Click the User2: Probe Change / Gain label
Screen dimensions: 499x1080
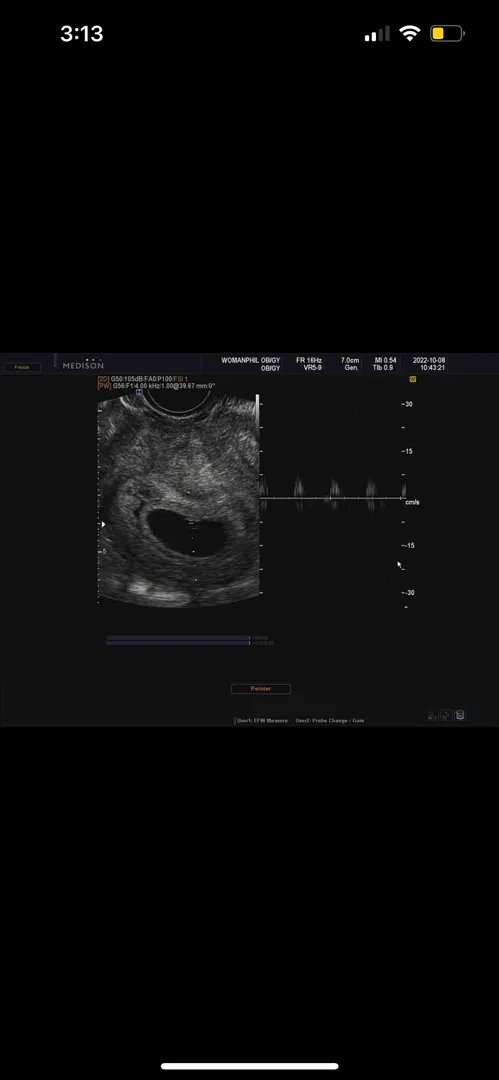click(x=329, y=720)
